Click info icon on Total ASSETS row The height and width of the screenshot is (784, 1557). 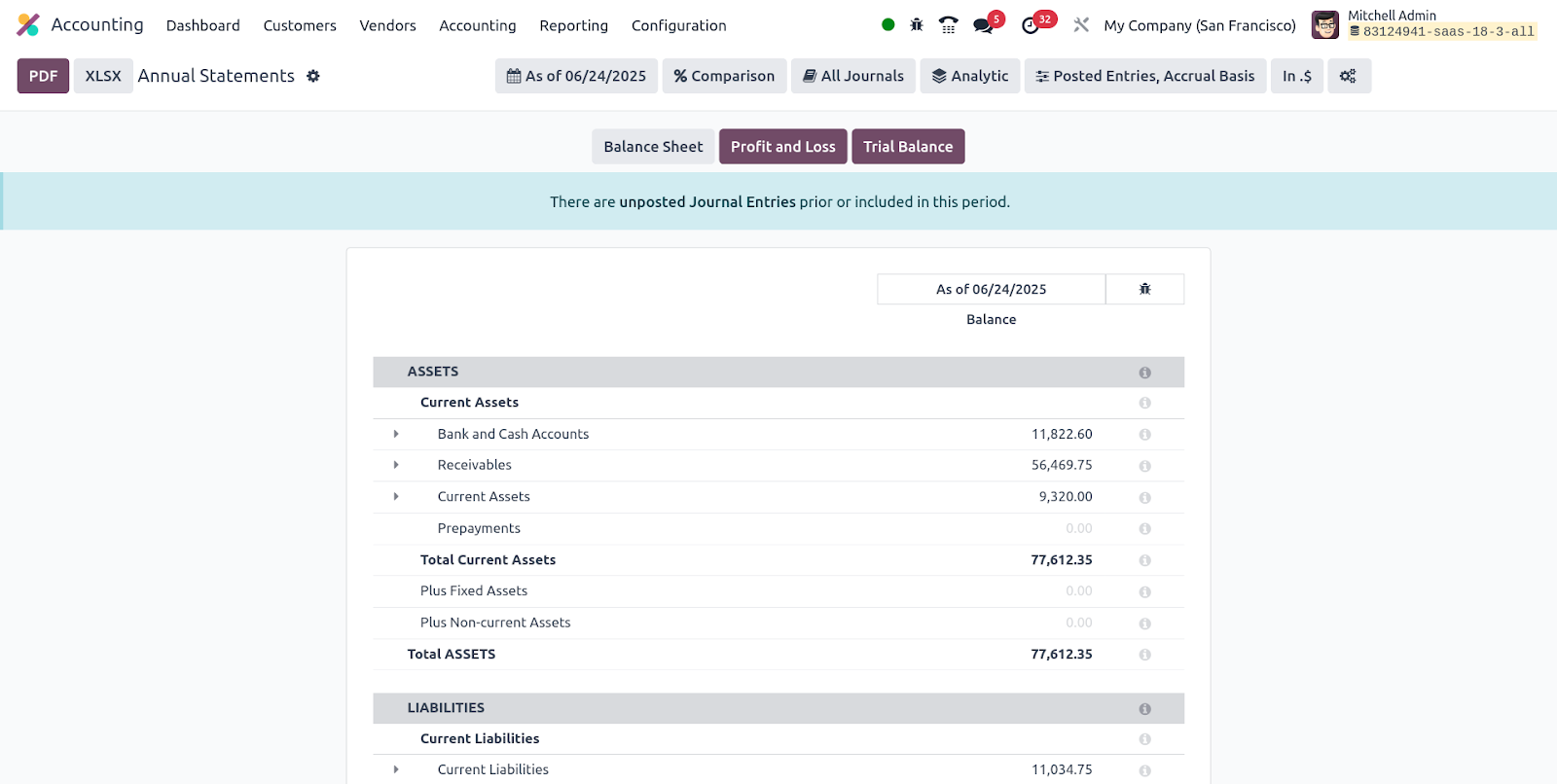(1144, 655)
